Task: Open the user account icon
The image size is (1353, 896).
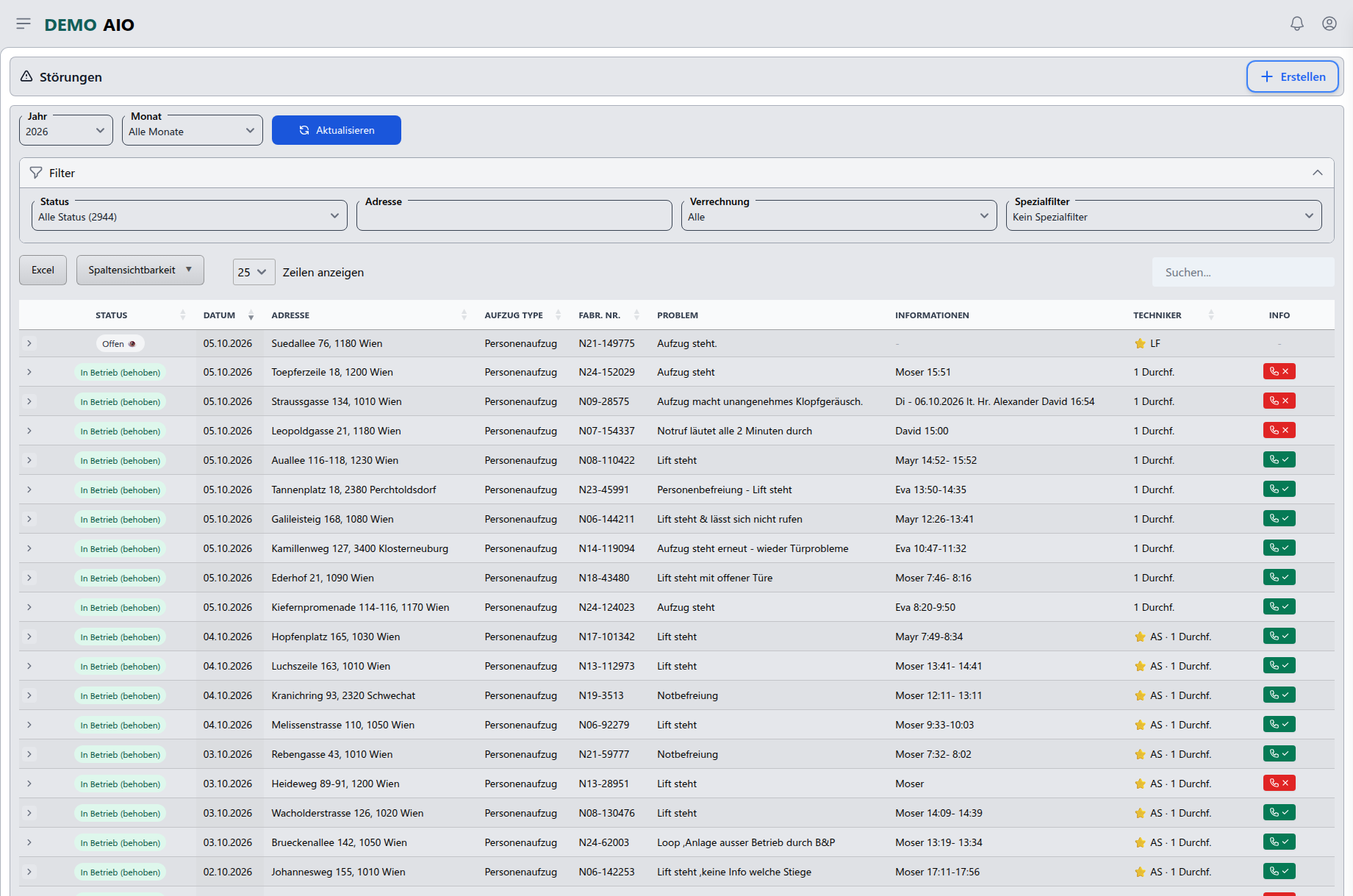Action: coord(1329,24)
